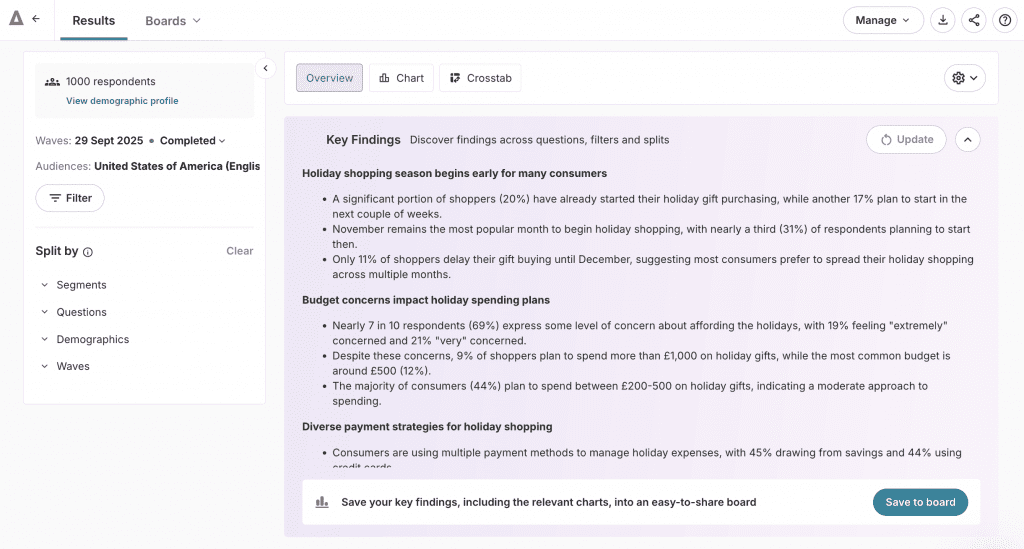Screen dimensions: 1024x549
Task: Open the help question mark icon
Action: (1005, 20)
